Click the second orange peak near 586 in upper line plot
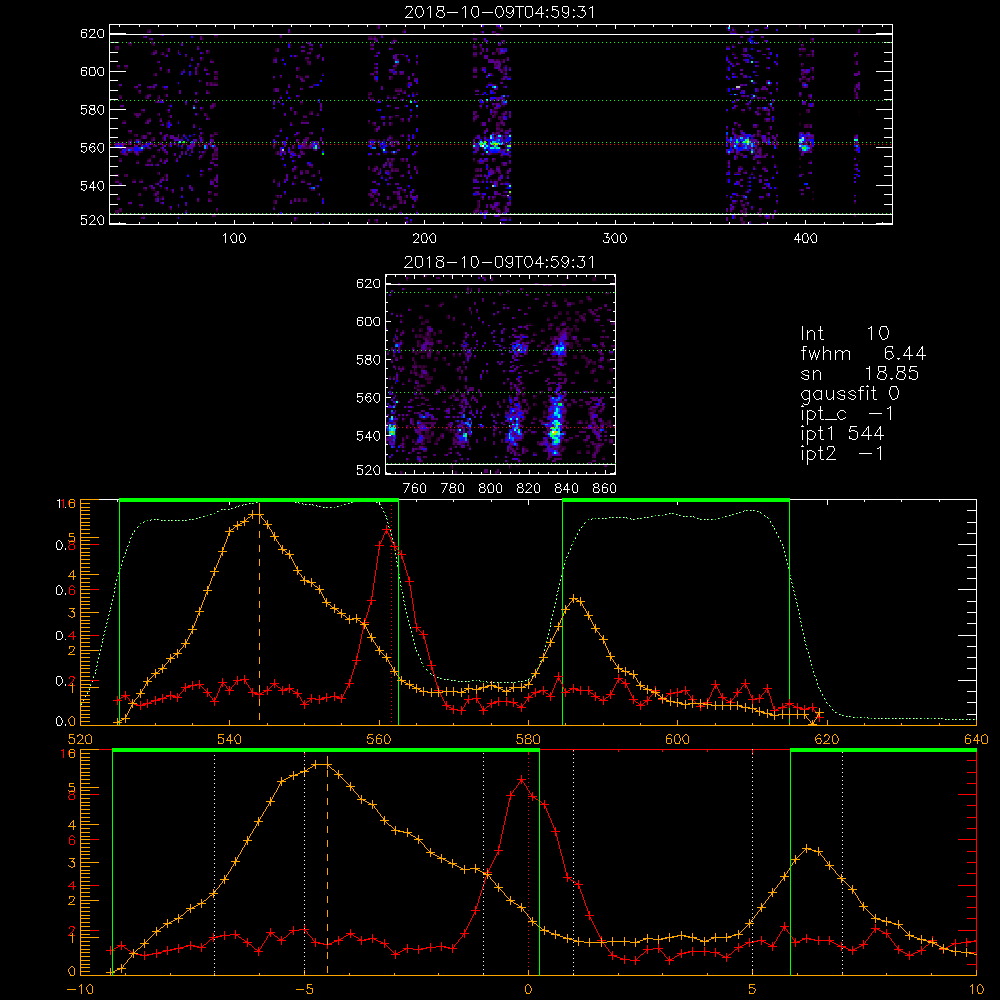The image size is (1000, 1000). click(574, 598)
